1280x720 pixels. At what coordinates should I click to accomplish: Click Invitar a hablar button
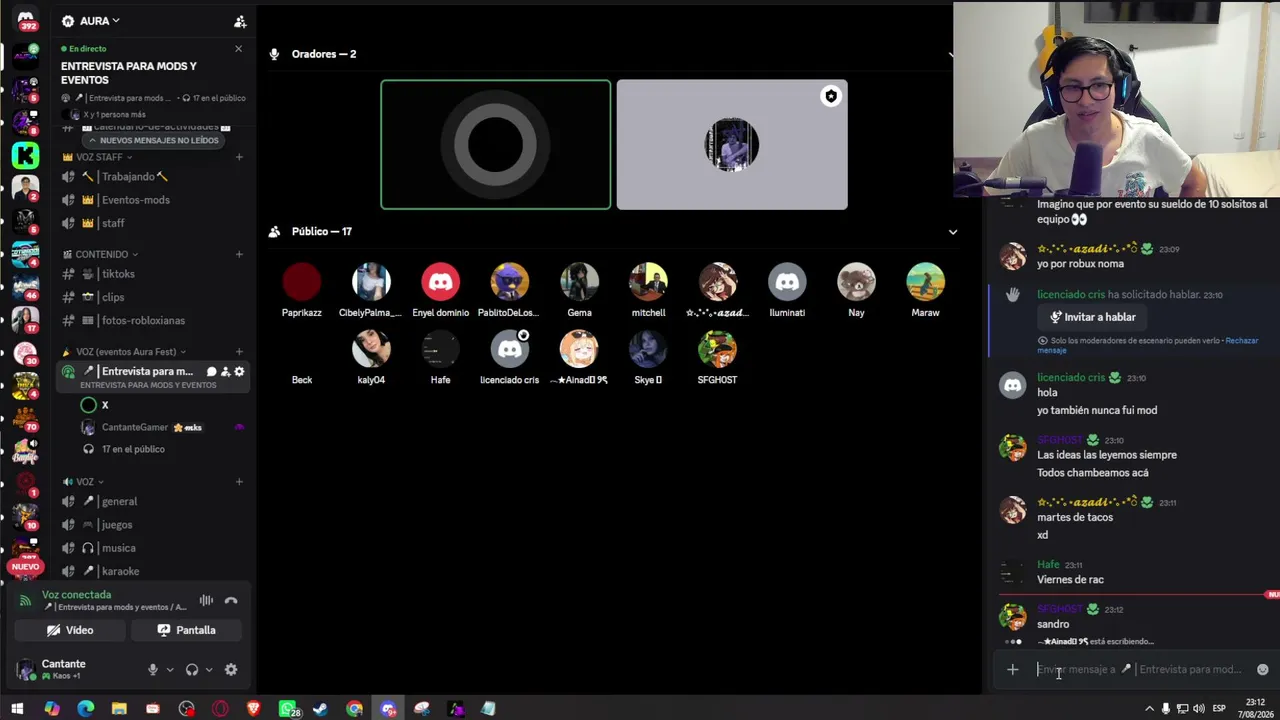(x=1091, y=317)
